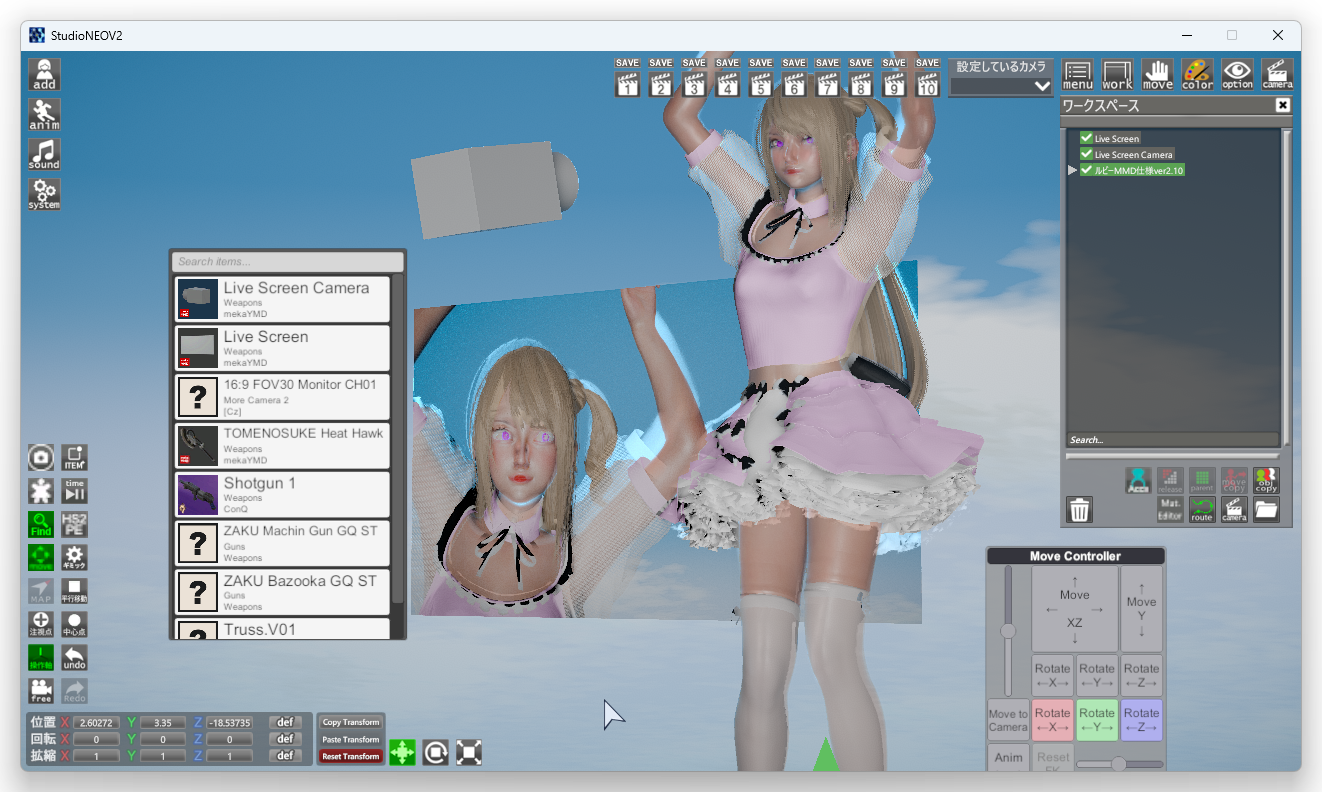Image resolution: width=1322 pixels, height=792 pixels.
Task: Toggle the green 操作軸 axis icon
Action: click(41, 658)
